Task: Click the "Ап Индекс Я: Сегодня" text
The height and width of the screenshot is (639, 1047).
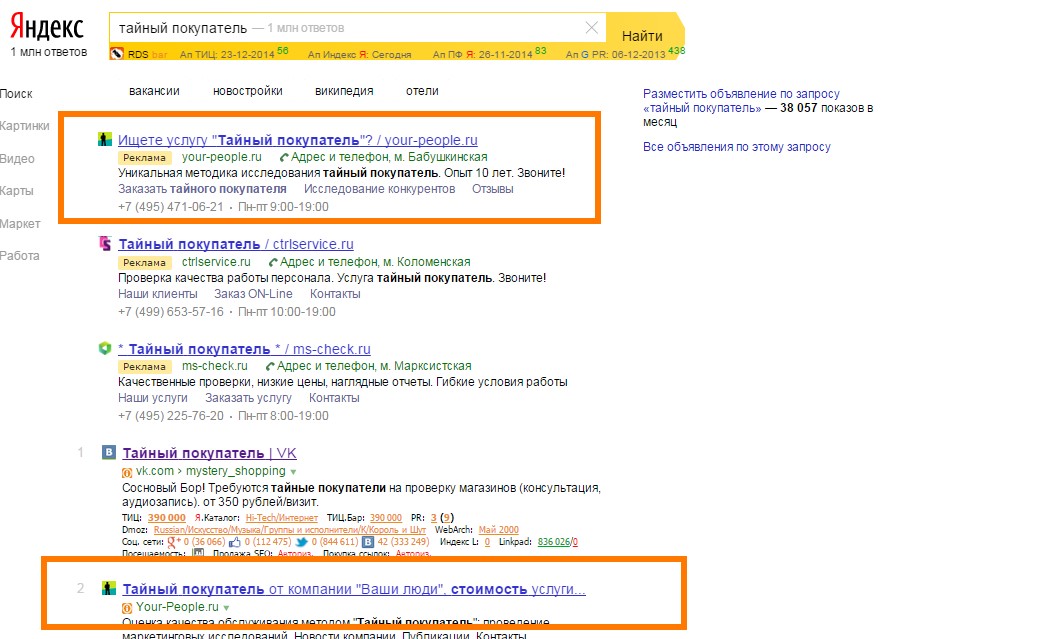Action: pyautogui.click(x=359, y=55)
